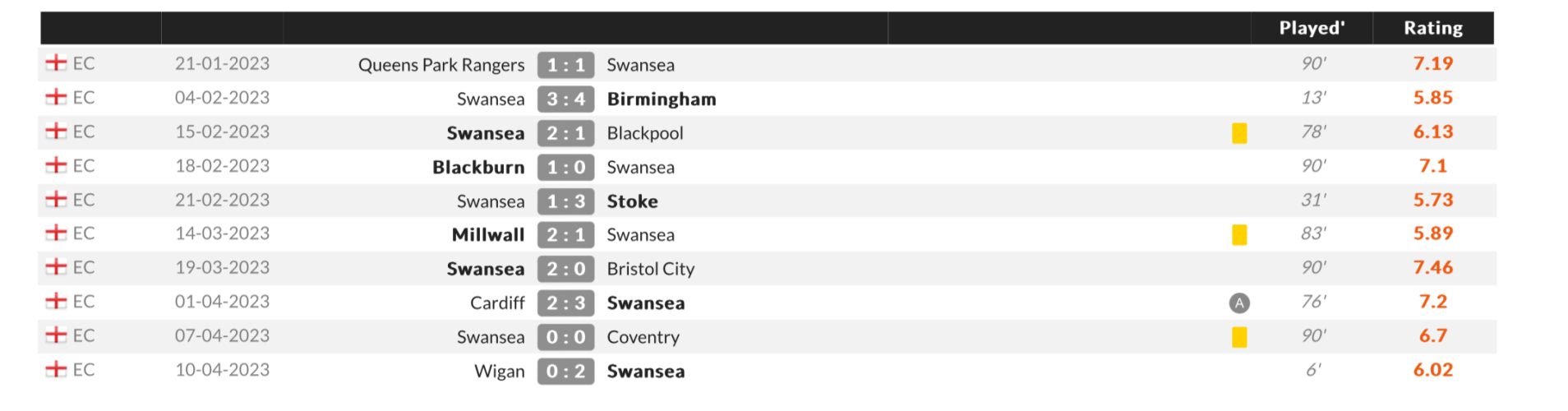Click the assist icon in Cardiff match row
Viewport: 1568px width, 411px height.
1239,303
